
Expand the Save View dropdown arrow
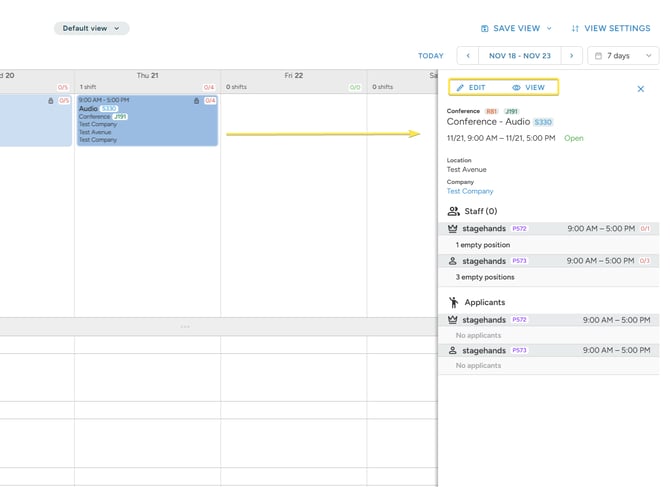click(x=549, y=29)
